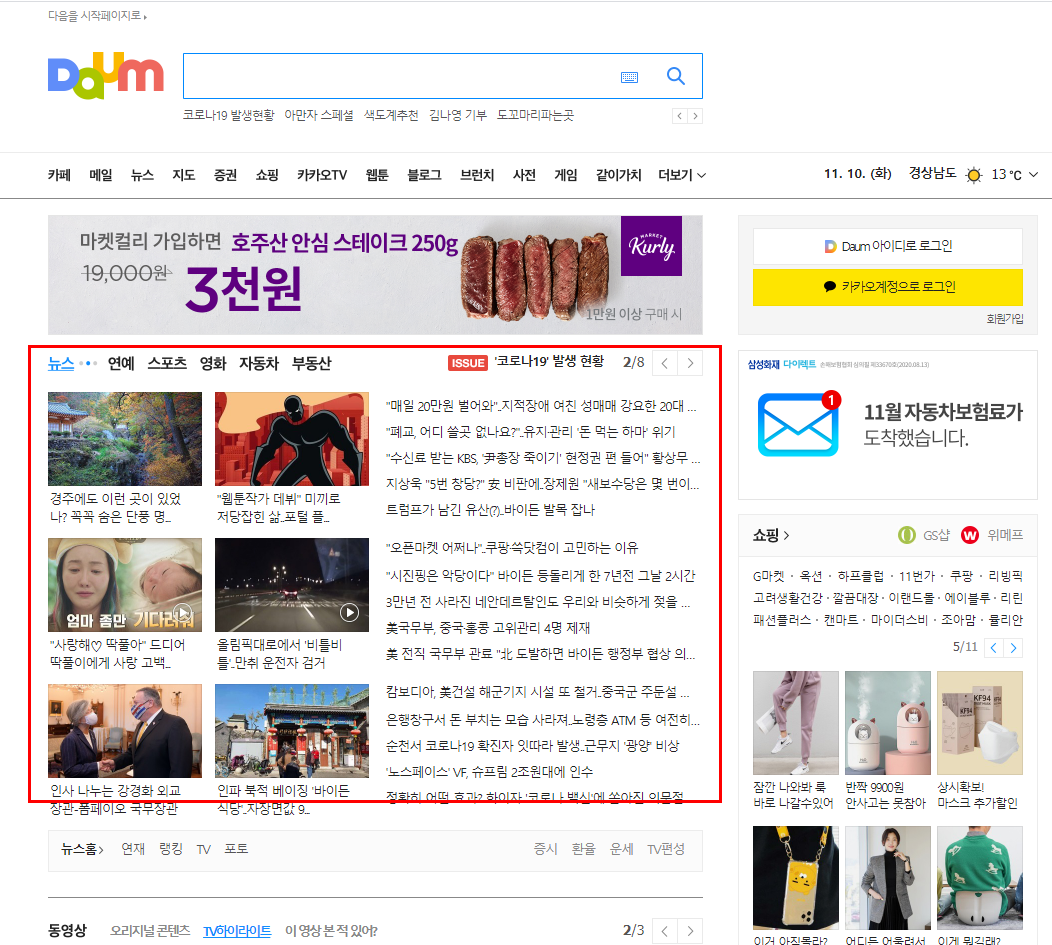The width and height of the screenshot is (1052, 945).
Task: Play the 엄마 좀만 기다려 video thumbnail
Action: coord(125,585)
